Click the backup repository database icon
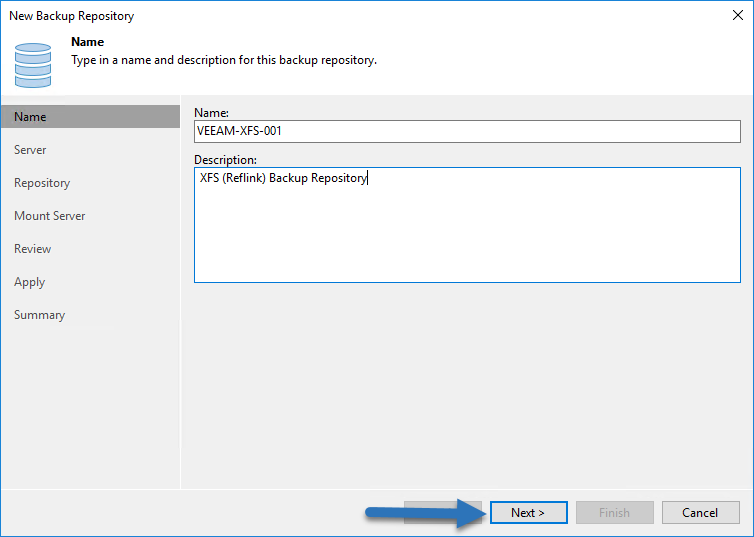754x537 pixels. coord(33,65)
